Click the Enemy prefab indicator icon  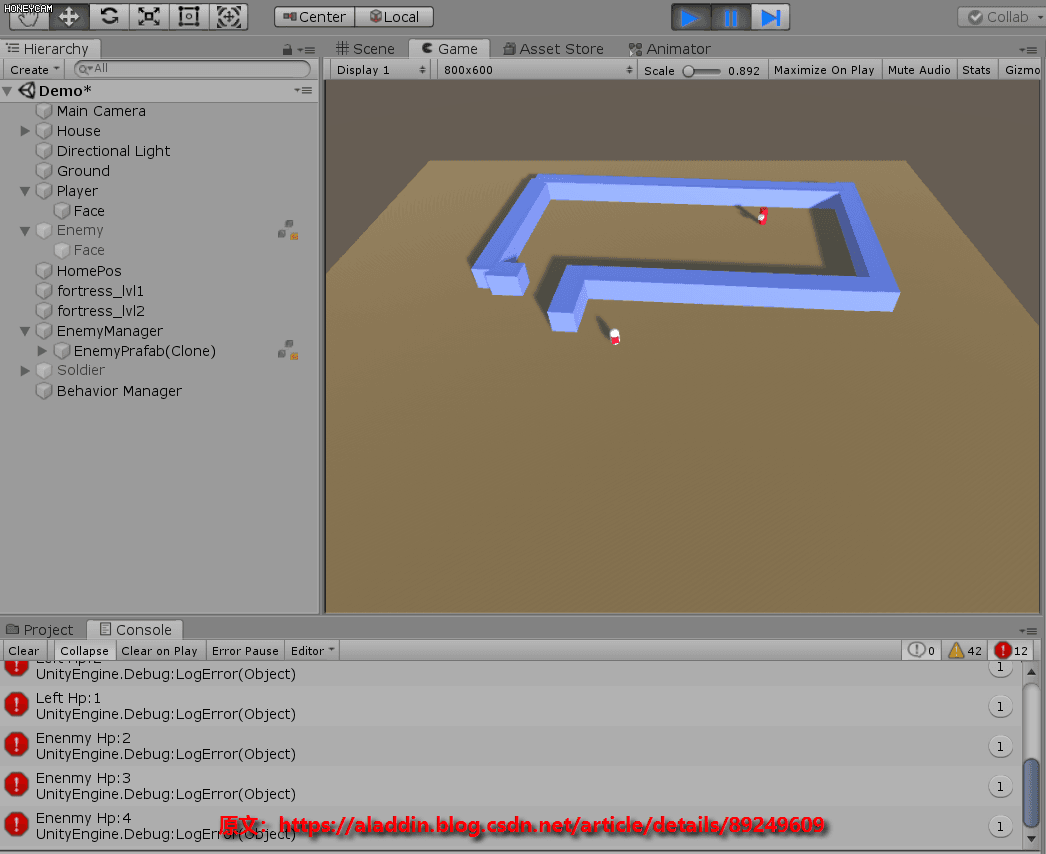click(288, 230)
